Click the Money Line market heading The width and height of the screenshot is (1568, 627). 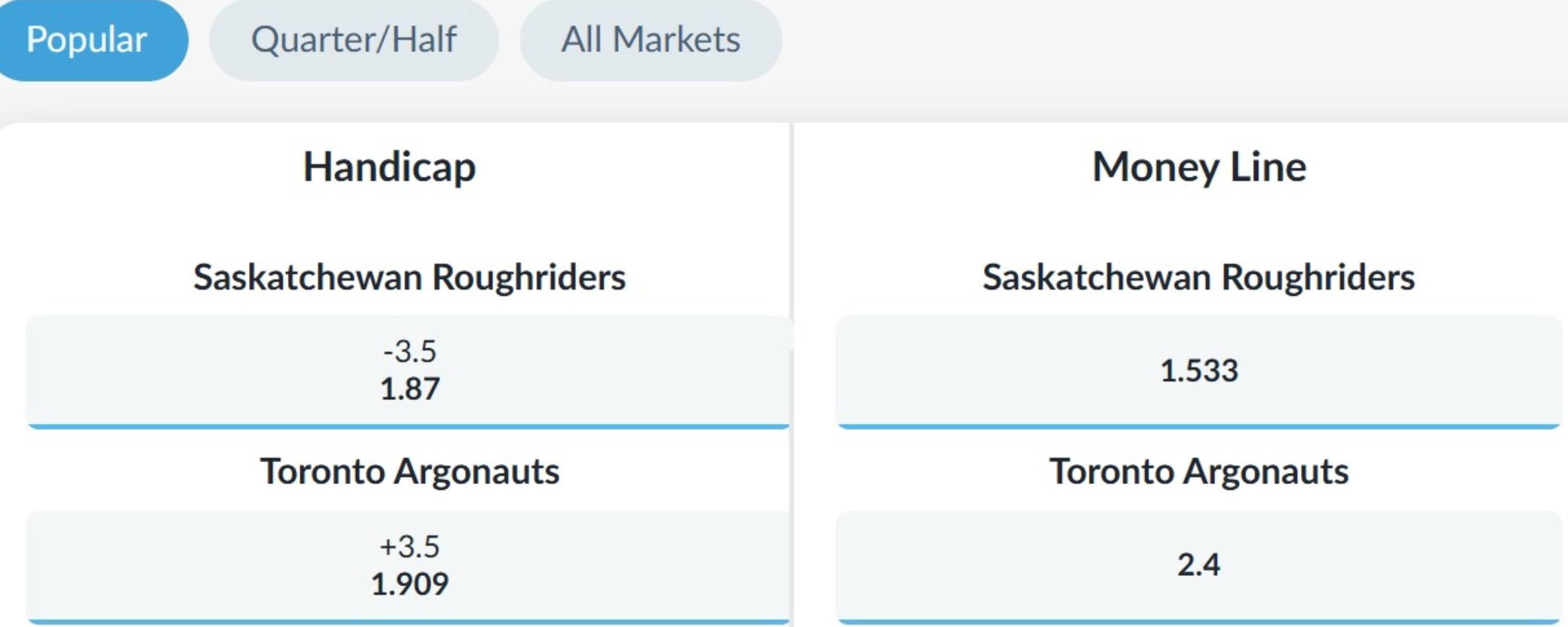click(1199, 167)
